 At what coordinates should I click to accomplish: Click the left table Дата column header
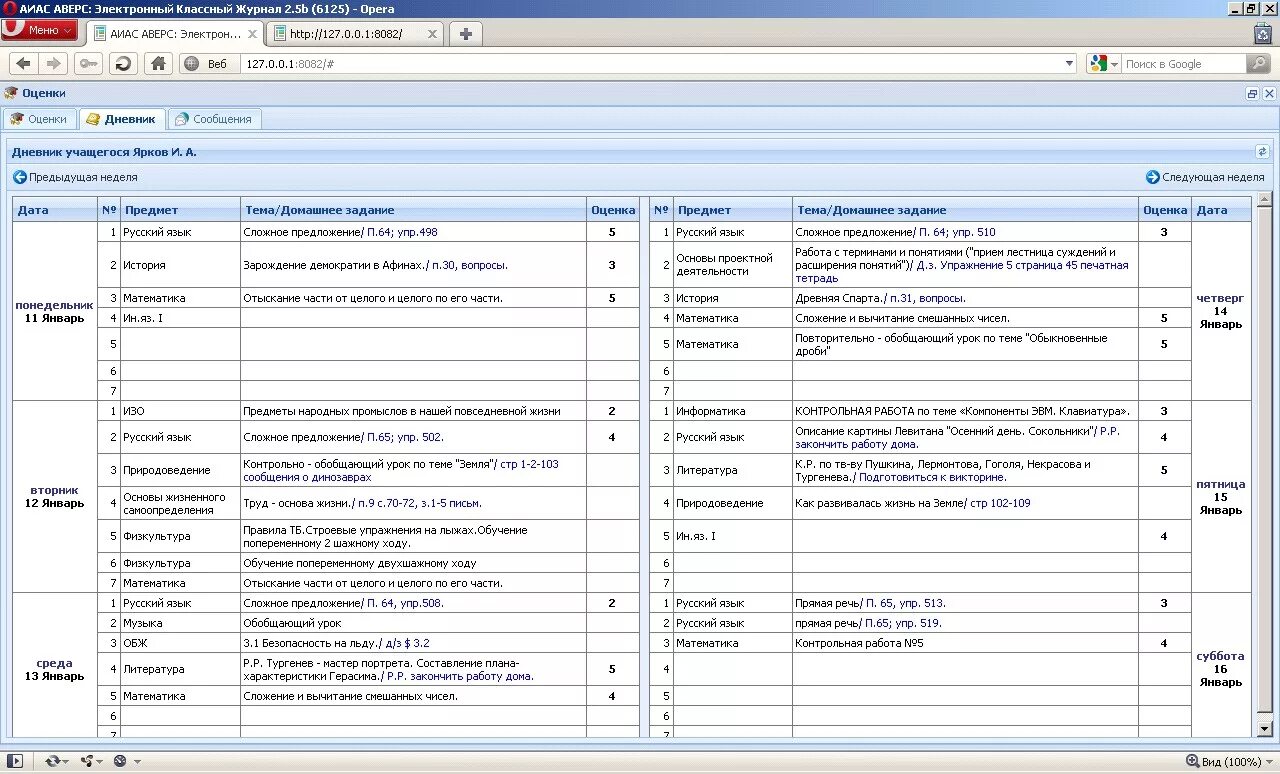[55, 210]
